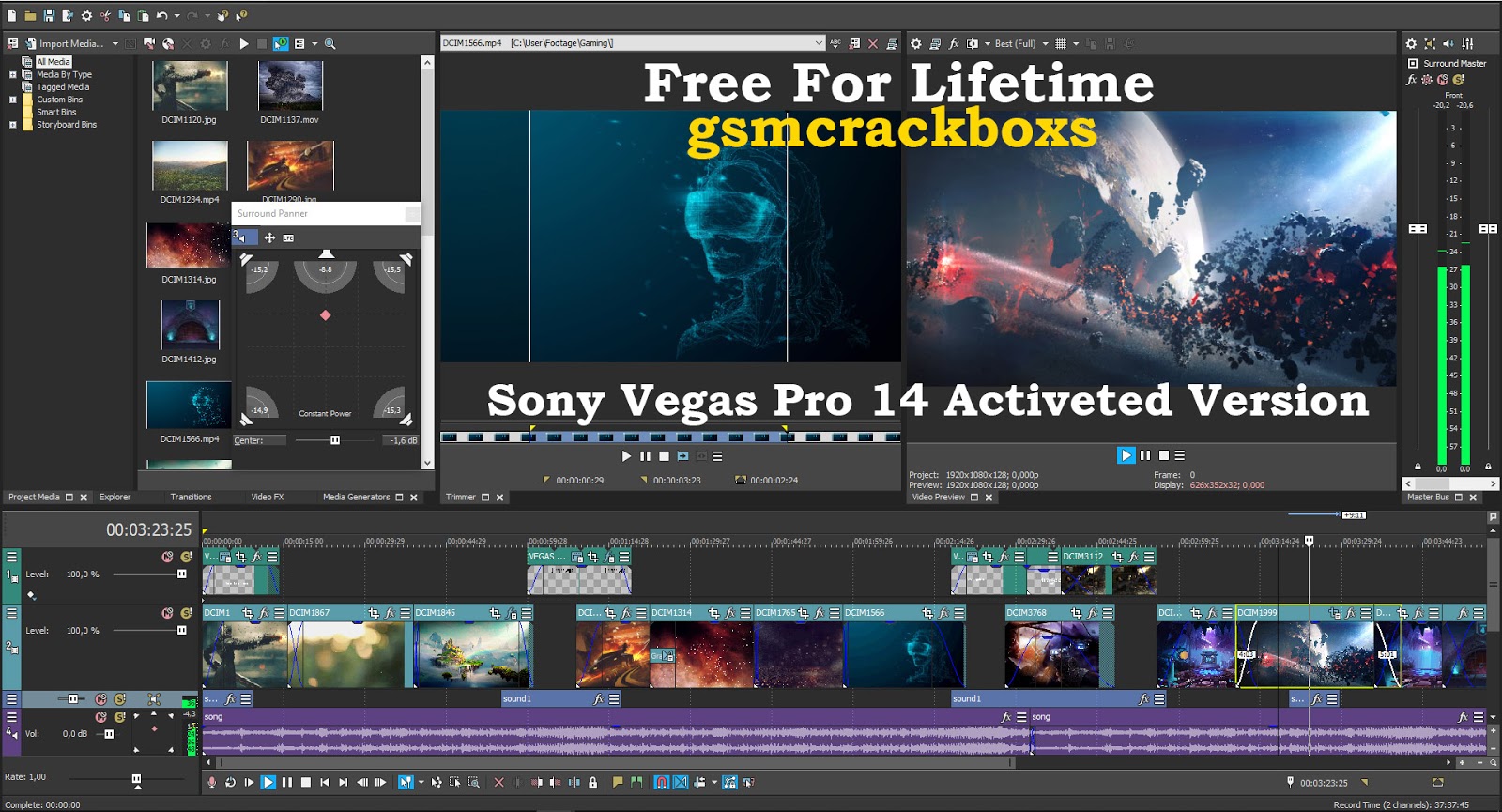Cut selection with the scissors icon

pos(105,16)
